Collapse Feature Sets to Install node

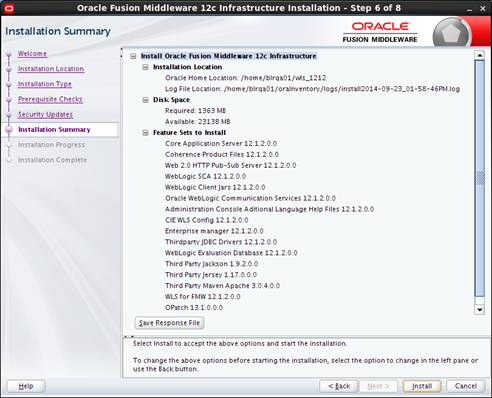pos(145,133)
